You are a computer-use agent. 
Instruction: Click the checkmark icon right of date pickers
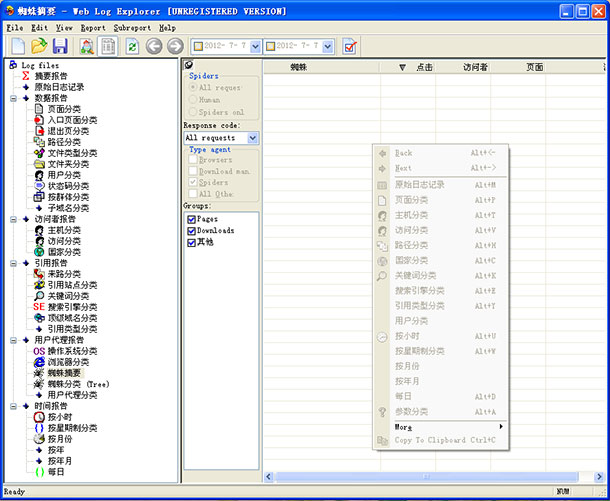tap(350, 47)
